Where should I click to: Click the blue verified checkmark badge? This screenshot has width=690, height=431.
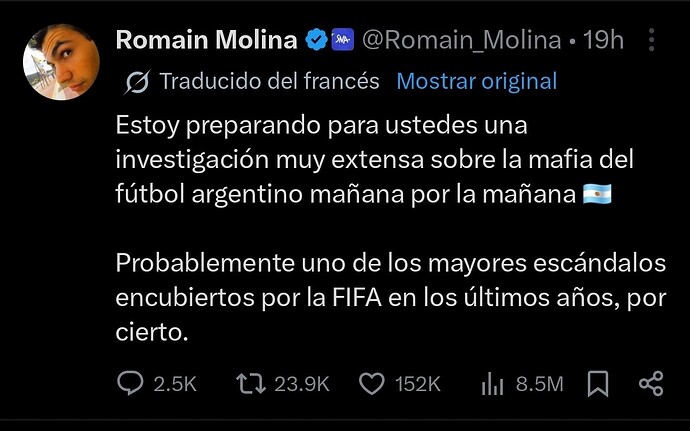[317, 40]
